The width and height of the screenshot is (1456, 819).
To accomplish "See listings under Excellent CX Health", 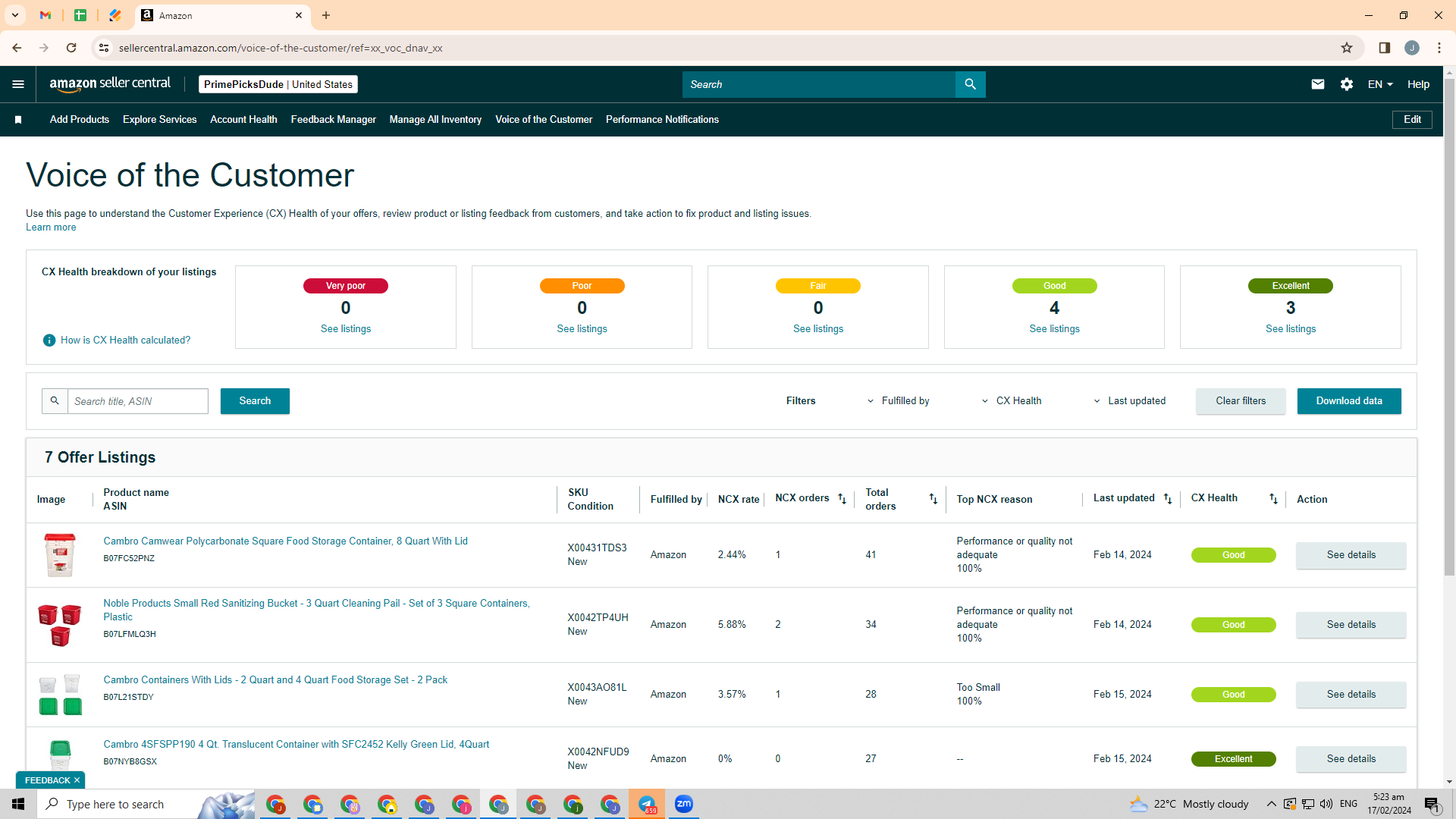I will pos(1291,329).
